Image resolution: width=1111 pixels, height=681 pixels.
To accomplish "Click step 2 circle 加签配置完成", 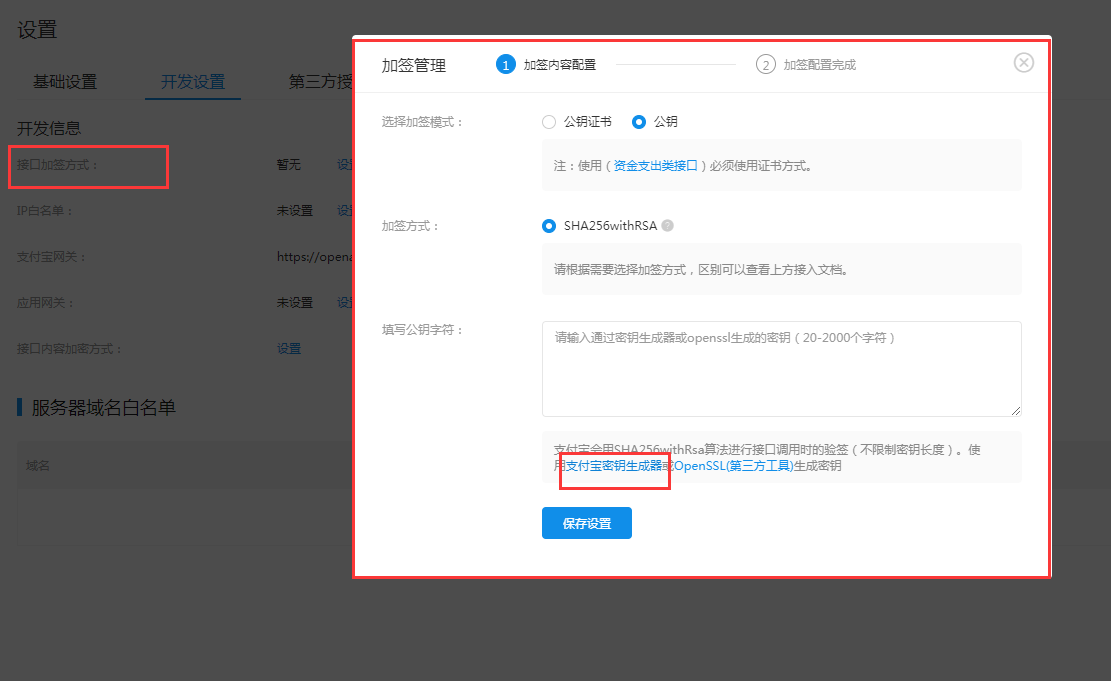I will coord(765,64).
